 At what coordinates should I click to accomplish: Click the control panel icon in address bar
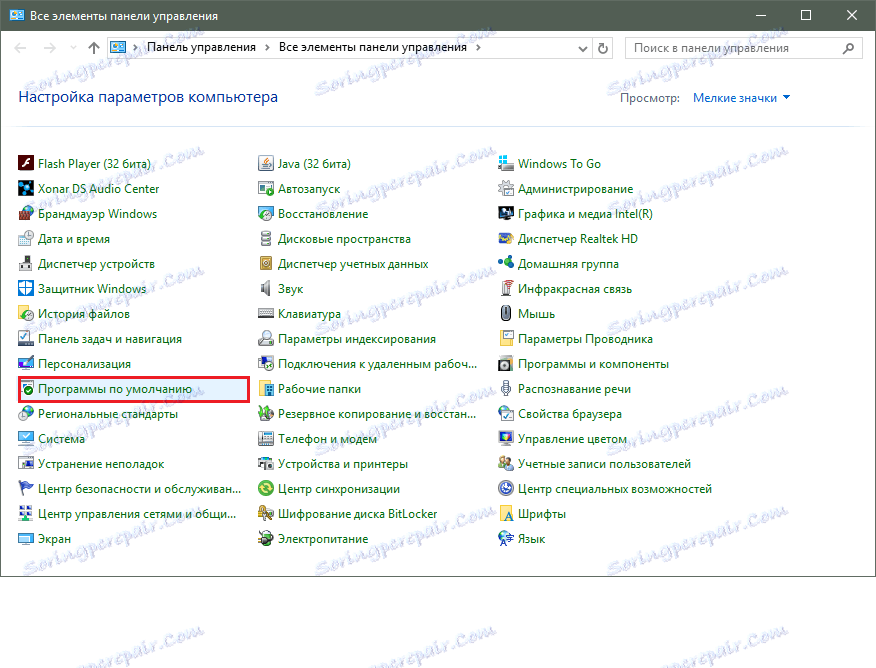coord(118,47)
